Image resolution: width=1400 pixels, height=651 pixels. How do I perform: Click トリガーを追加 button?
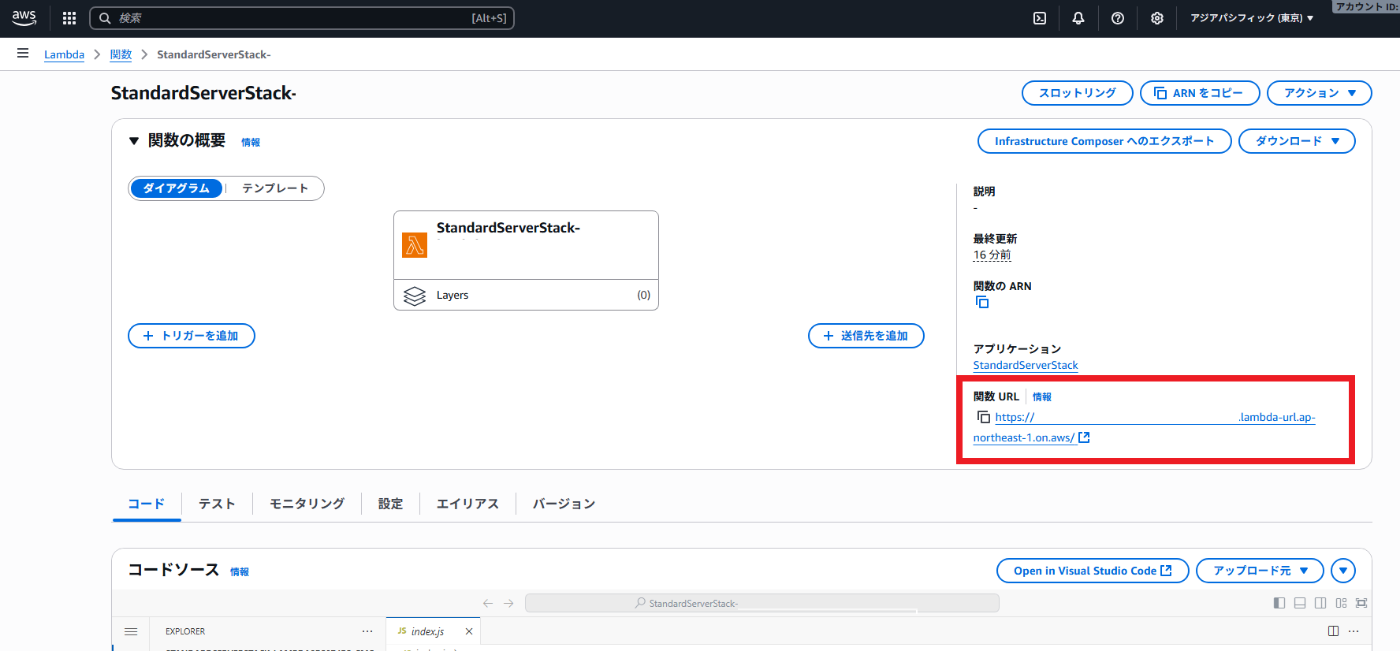click(191, 336)
